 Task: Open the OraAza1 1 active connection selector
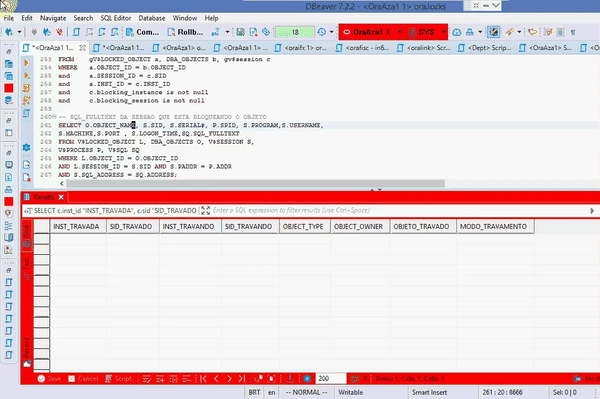(x=372, y=32)
